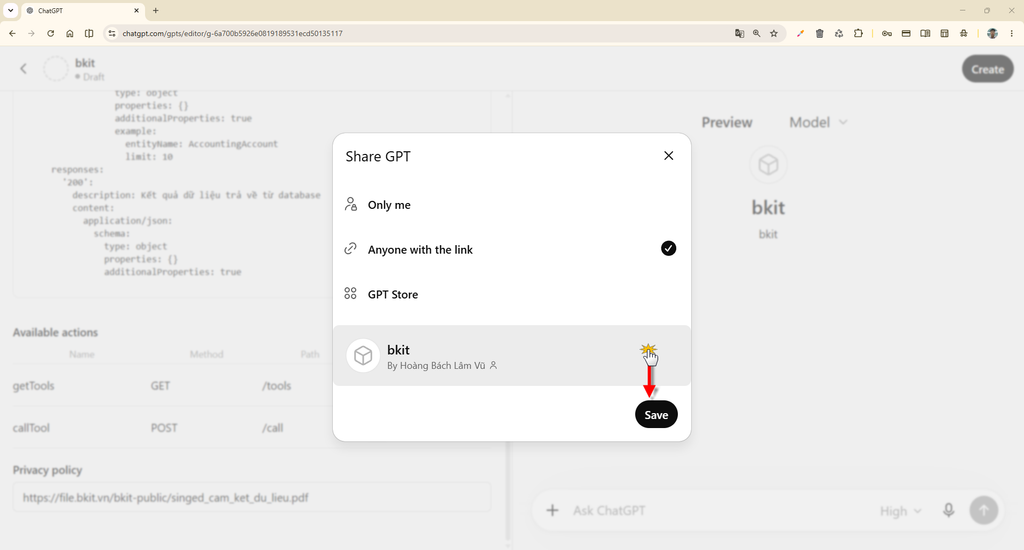Close the Share GPT dialog
1024x550 pixels.
pyautogui.click(x=668, y=155)
